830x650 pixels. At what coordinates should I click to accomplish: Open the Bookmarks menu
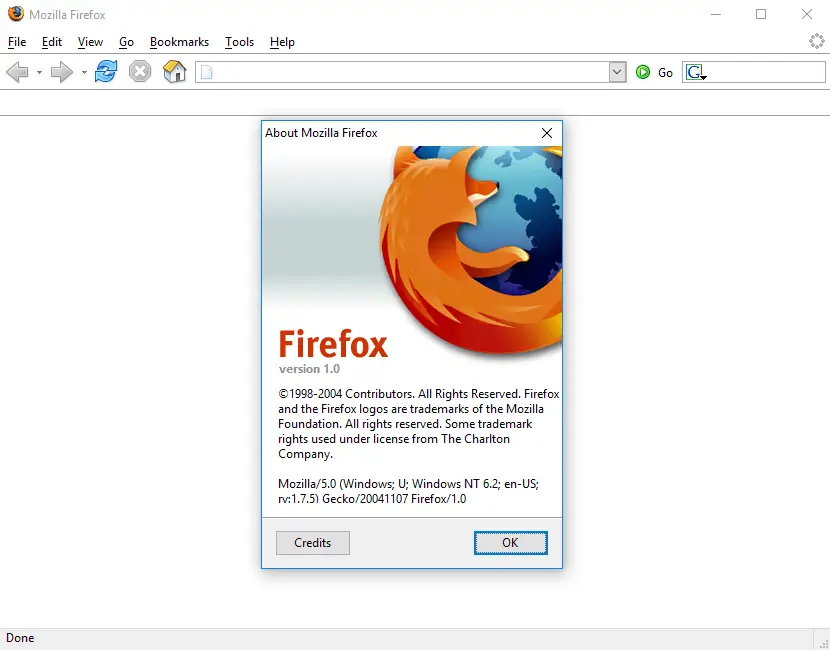click(179, 42)
